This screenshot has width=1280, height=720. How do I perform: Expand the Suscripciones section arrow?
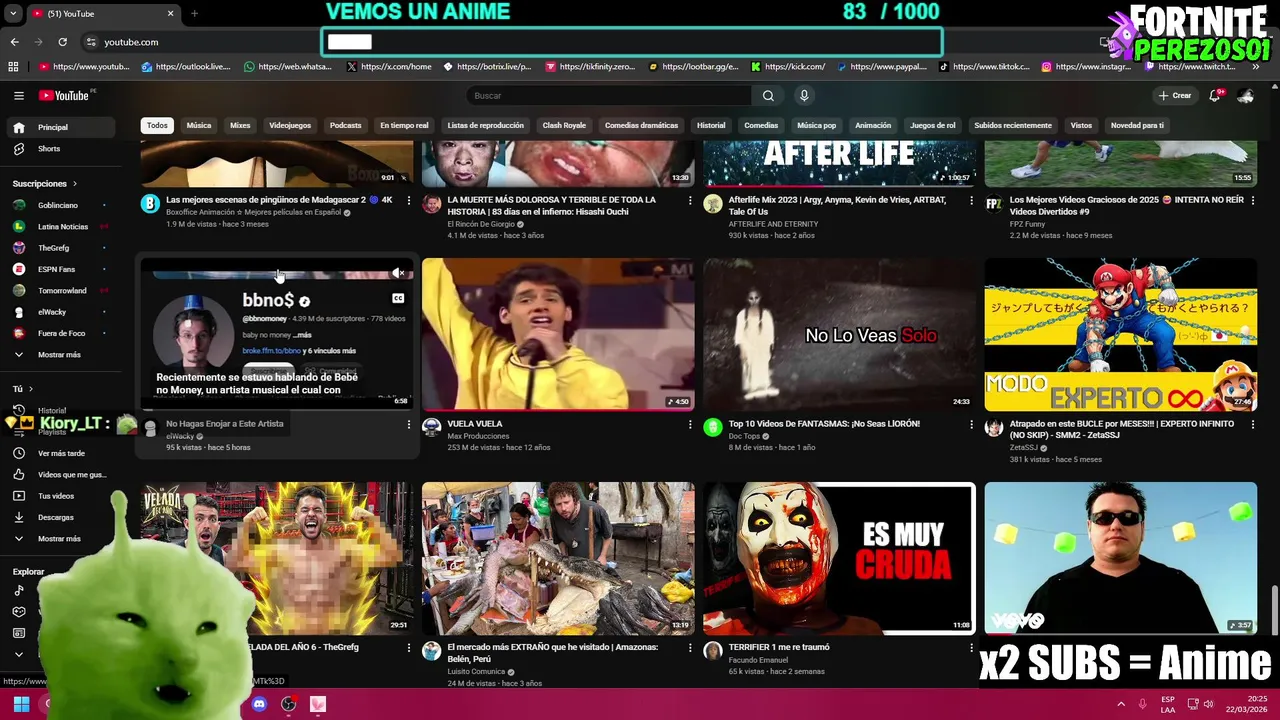(74, 184)
